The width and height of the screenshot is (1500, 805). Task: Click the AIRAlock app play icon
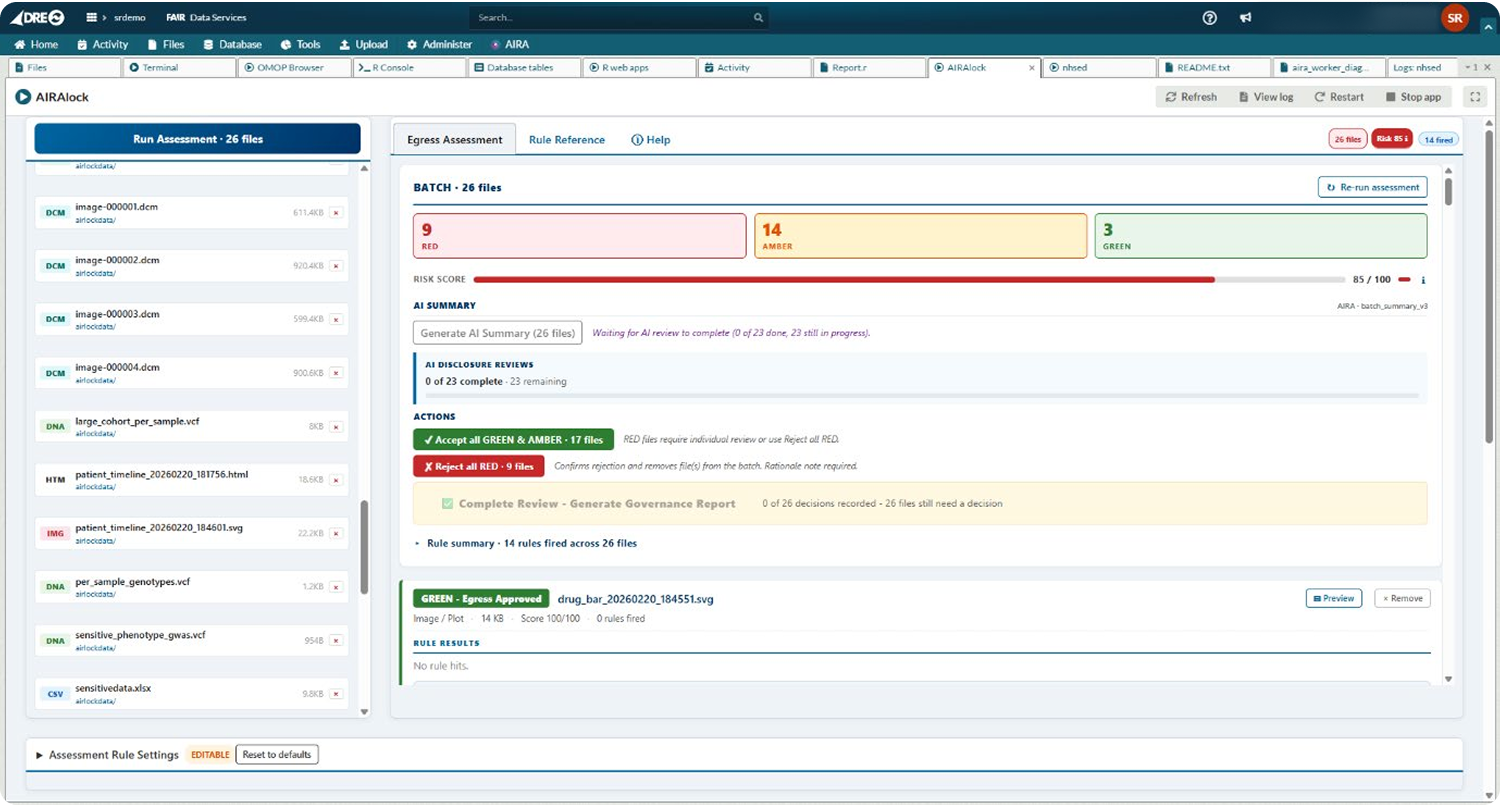point(23,97)
